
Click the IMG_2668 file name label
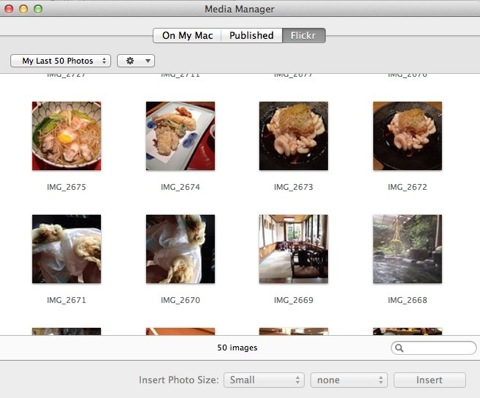pos(407,300)
